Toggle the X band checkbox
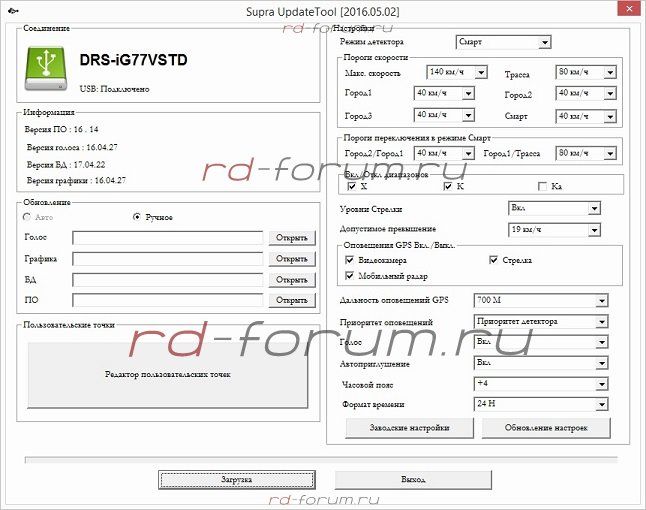The width and height of the screenshot is (646, 510). point(351,186)
